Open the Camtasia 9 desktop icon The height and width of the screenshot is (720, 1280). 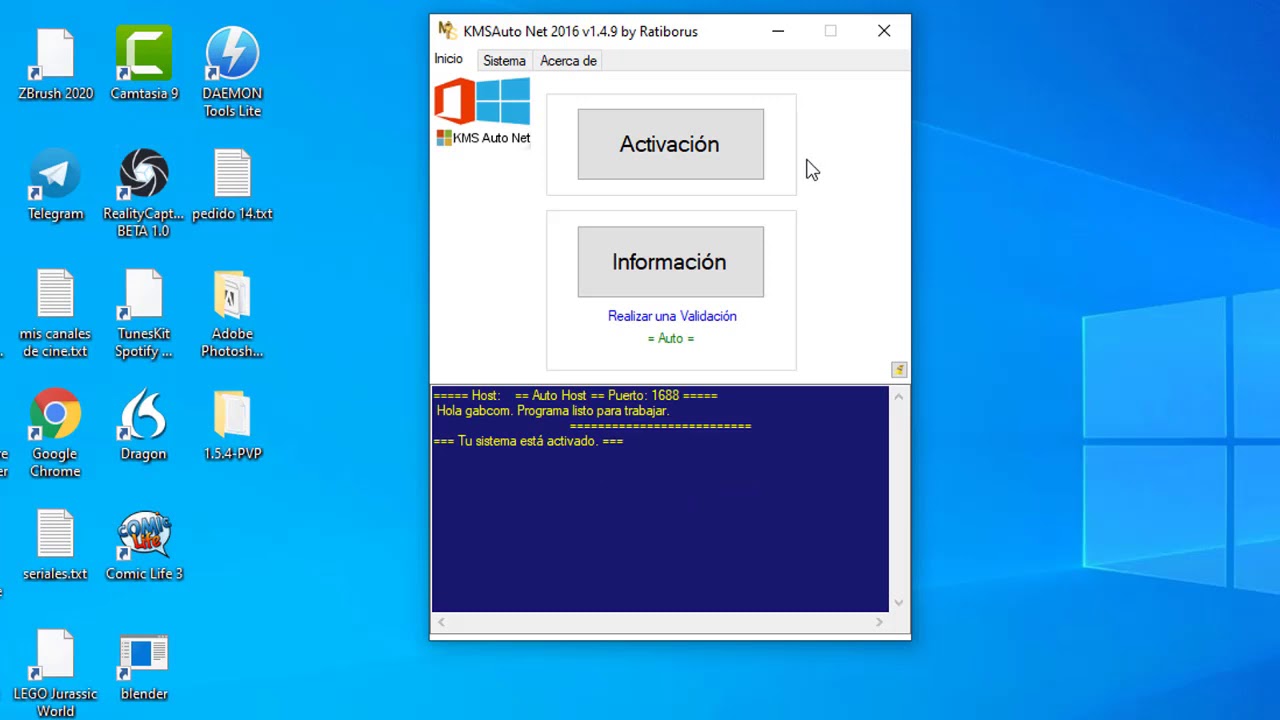144,65
